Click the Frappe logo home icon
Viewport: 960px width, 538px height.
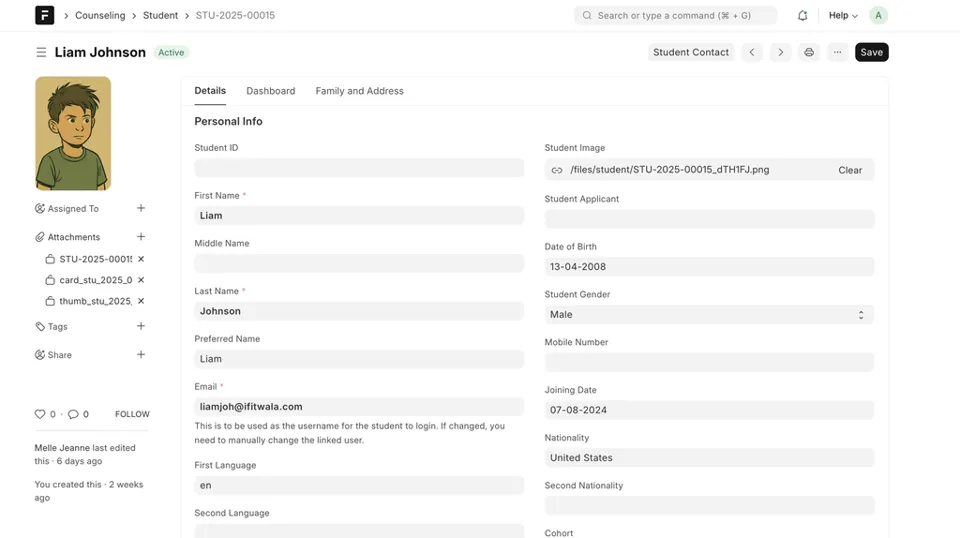point(45,15)
